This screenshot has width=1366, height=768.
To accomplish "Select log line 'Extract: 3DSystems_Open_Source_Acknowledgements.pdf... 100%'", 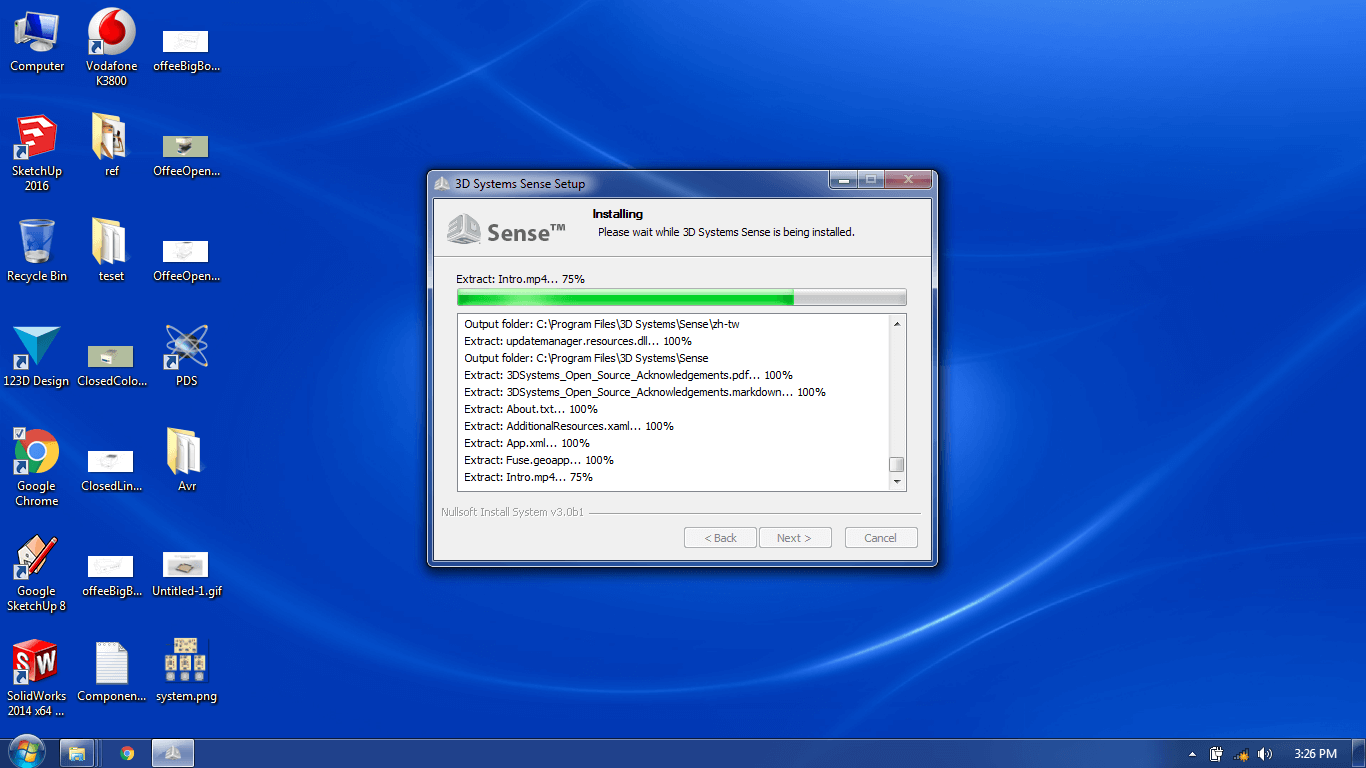I will (629, 375).
